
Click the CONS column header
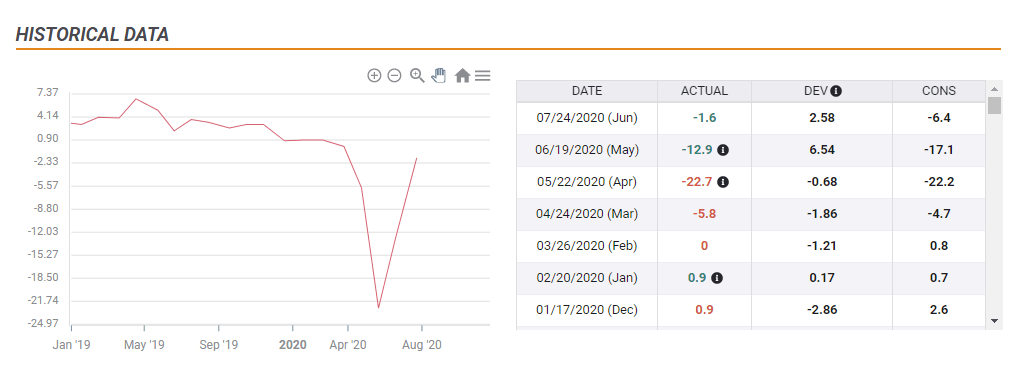click(x=938, y=91)
